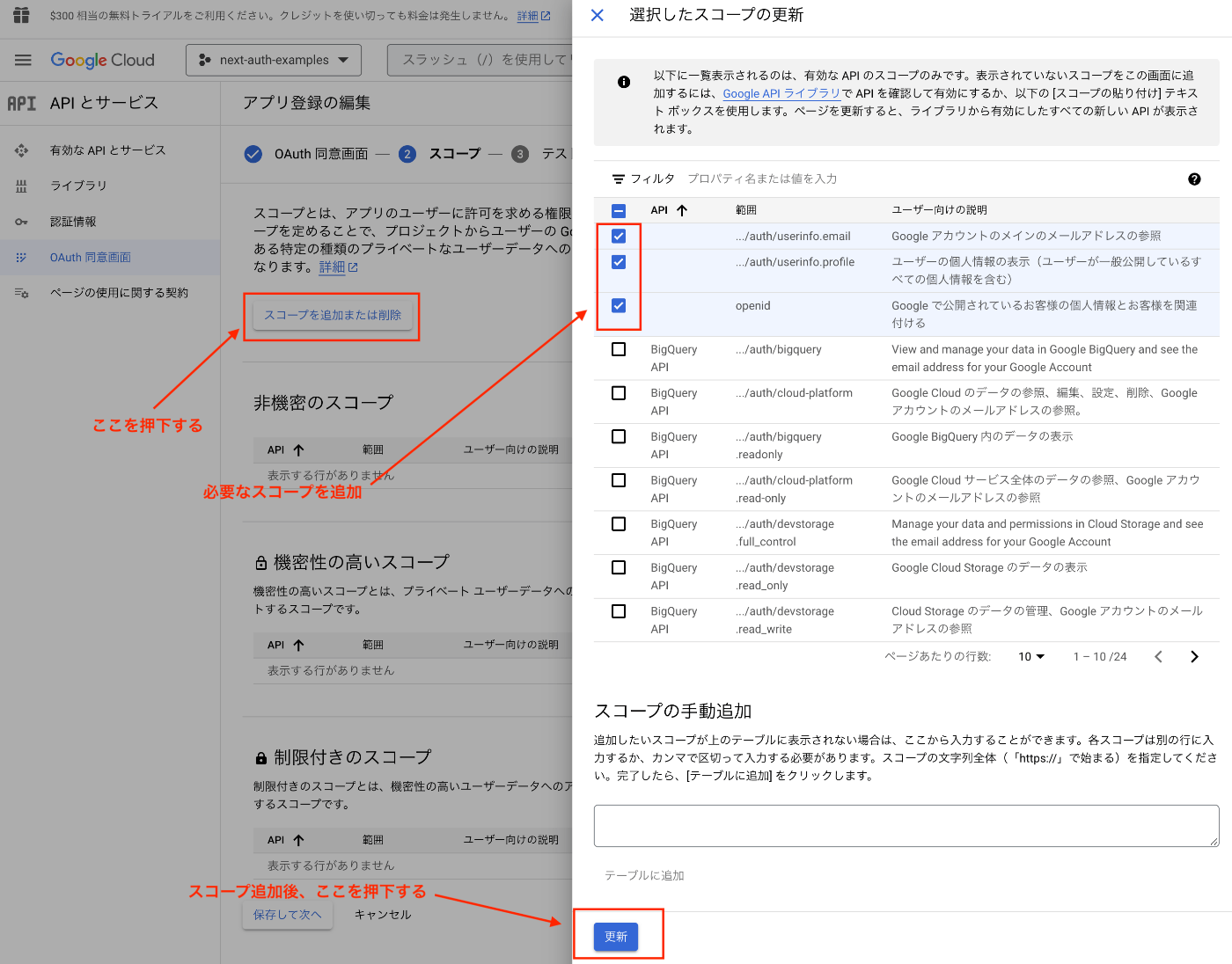This screenshot has height=964, width=1232.
Task: Click the OAuth consent screen icon
Action: tap(21, 258)
